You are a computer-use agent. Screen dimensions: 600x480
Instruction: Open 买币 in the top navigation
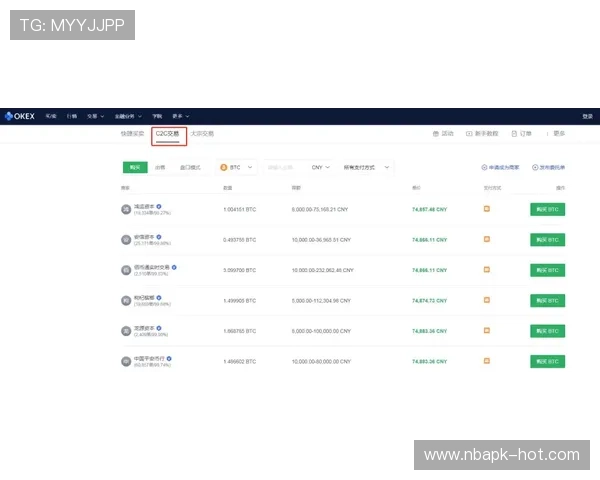pyautogui.click(x=51, y=116)
